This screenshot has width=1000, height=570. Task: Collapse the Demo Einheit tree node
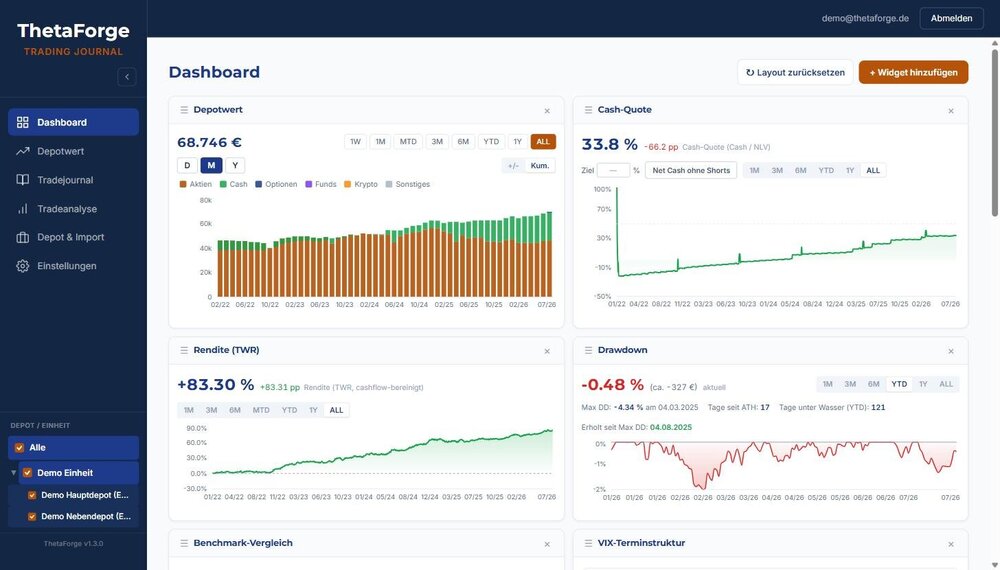pos(13,472)
